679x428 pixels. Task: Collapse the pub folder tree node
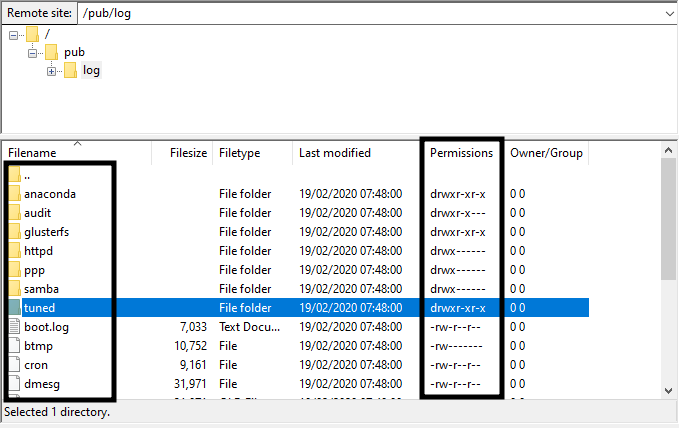[x=32, y=52]
